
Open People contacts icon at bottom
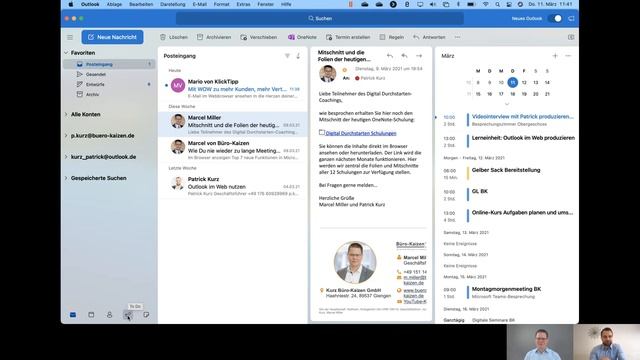[109, 315]
